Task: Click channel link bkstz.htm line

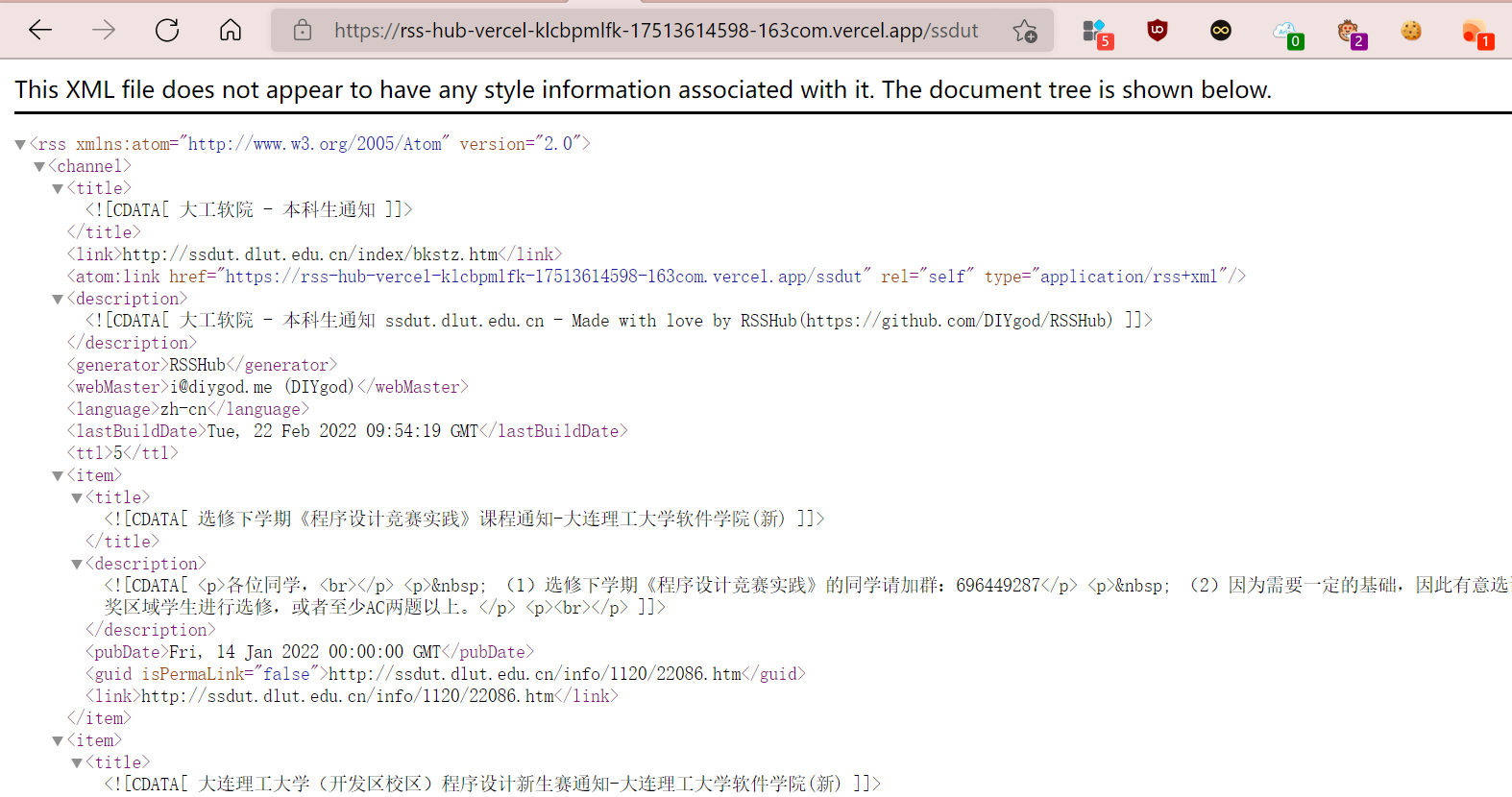Action: point(314,254)
